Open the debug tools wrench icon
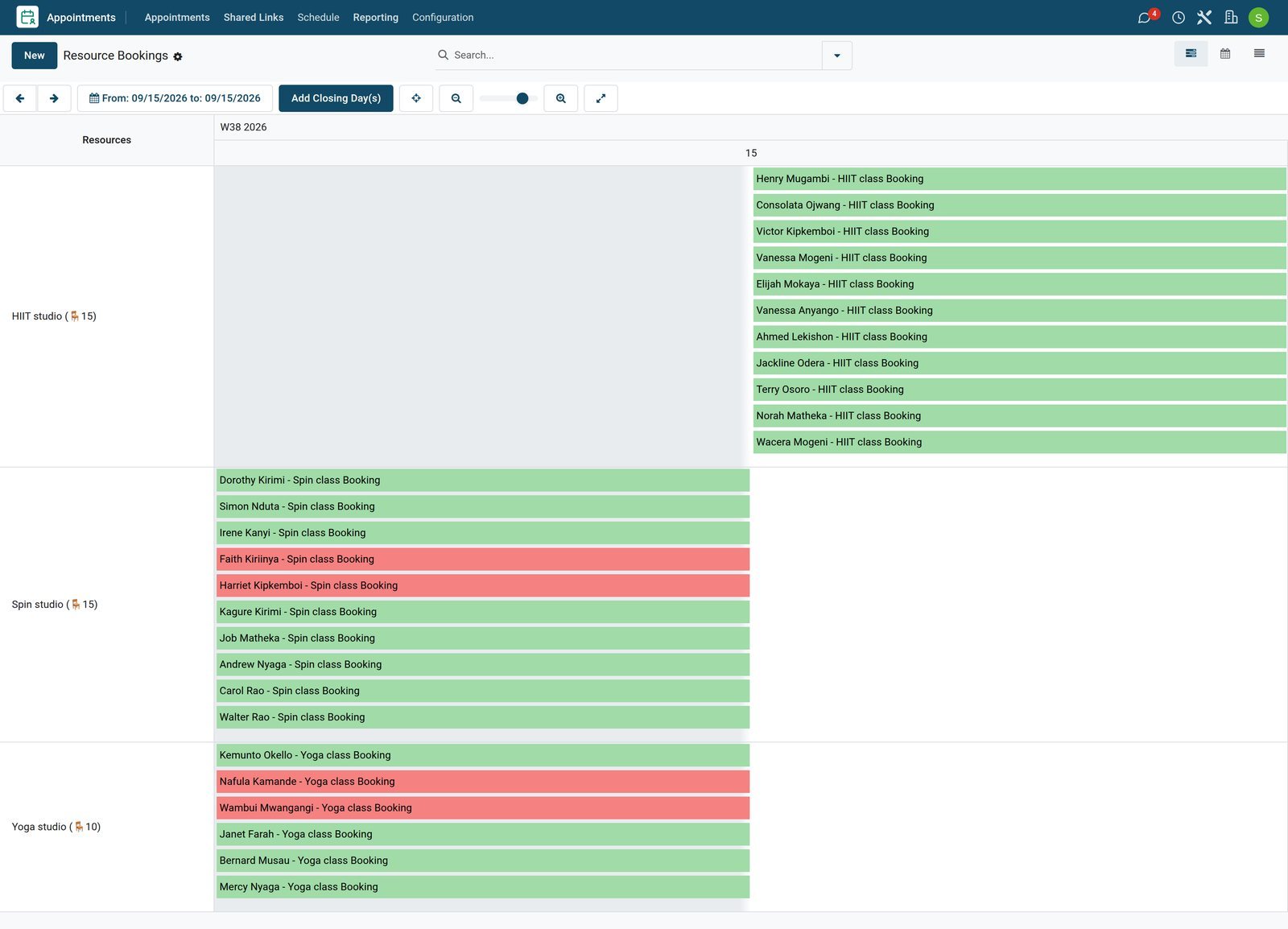 pos(1204,17)
